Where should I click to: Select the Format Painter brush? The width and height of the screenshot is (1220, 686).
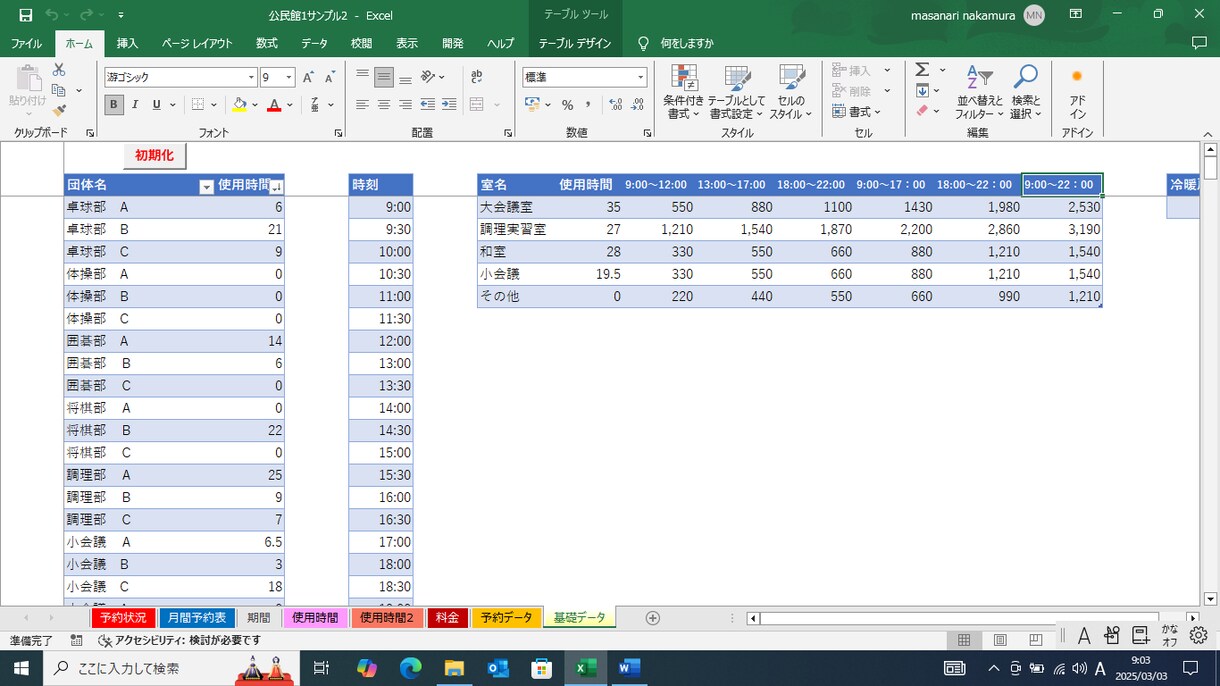[59, 110]
